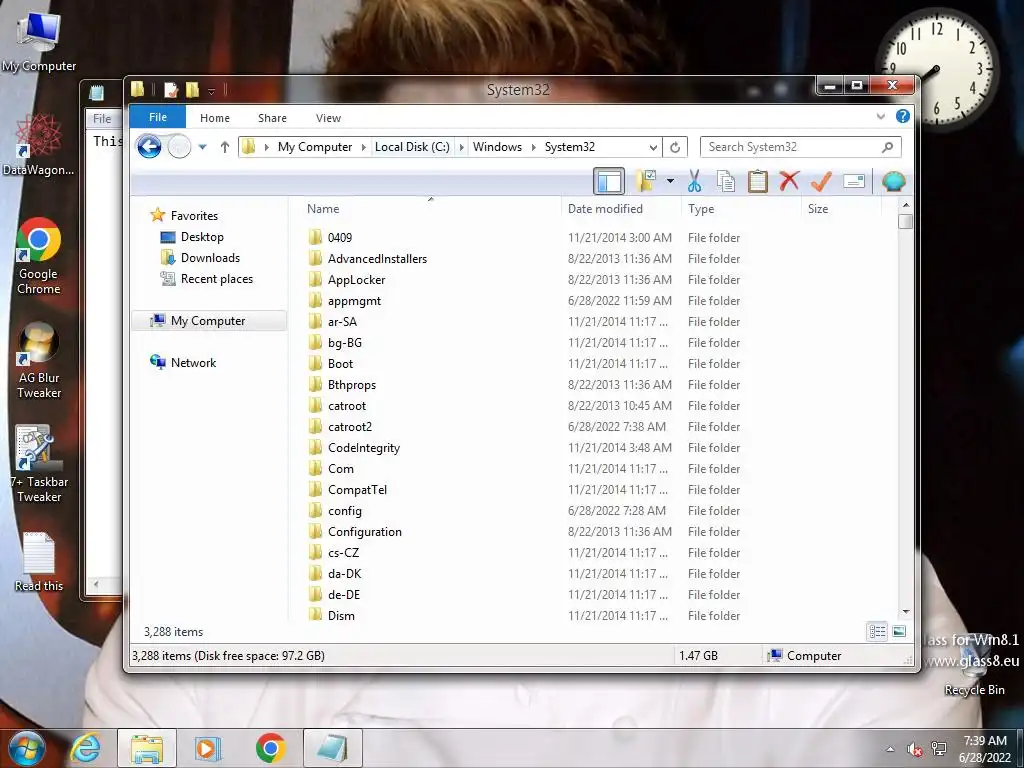The height and width of the screenshot is (768, 1024).
Task: Open Internet Explorer from taskbar
Action: [86, 748]
